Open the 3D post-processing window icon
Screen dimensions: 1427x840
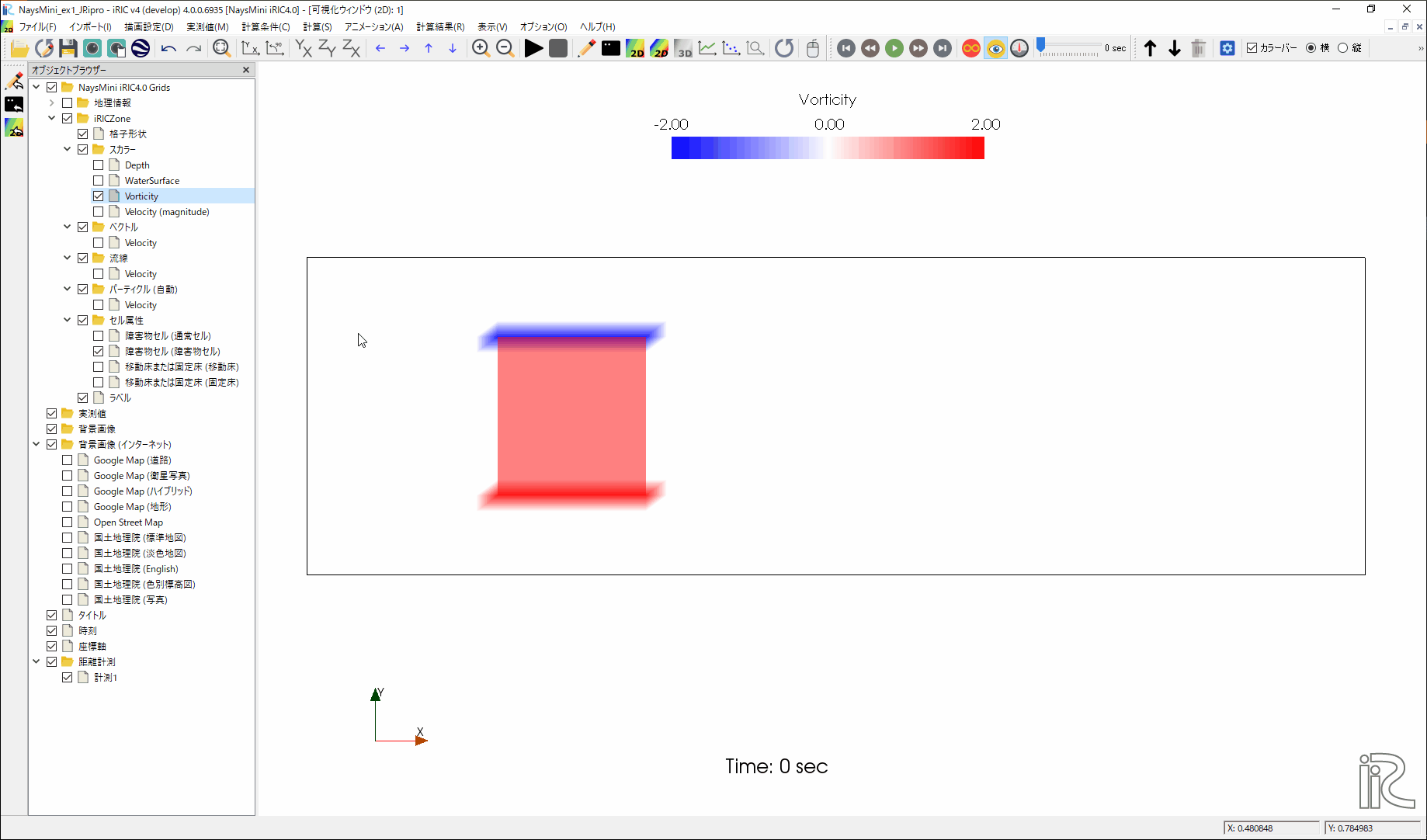tap(683, 48)
